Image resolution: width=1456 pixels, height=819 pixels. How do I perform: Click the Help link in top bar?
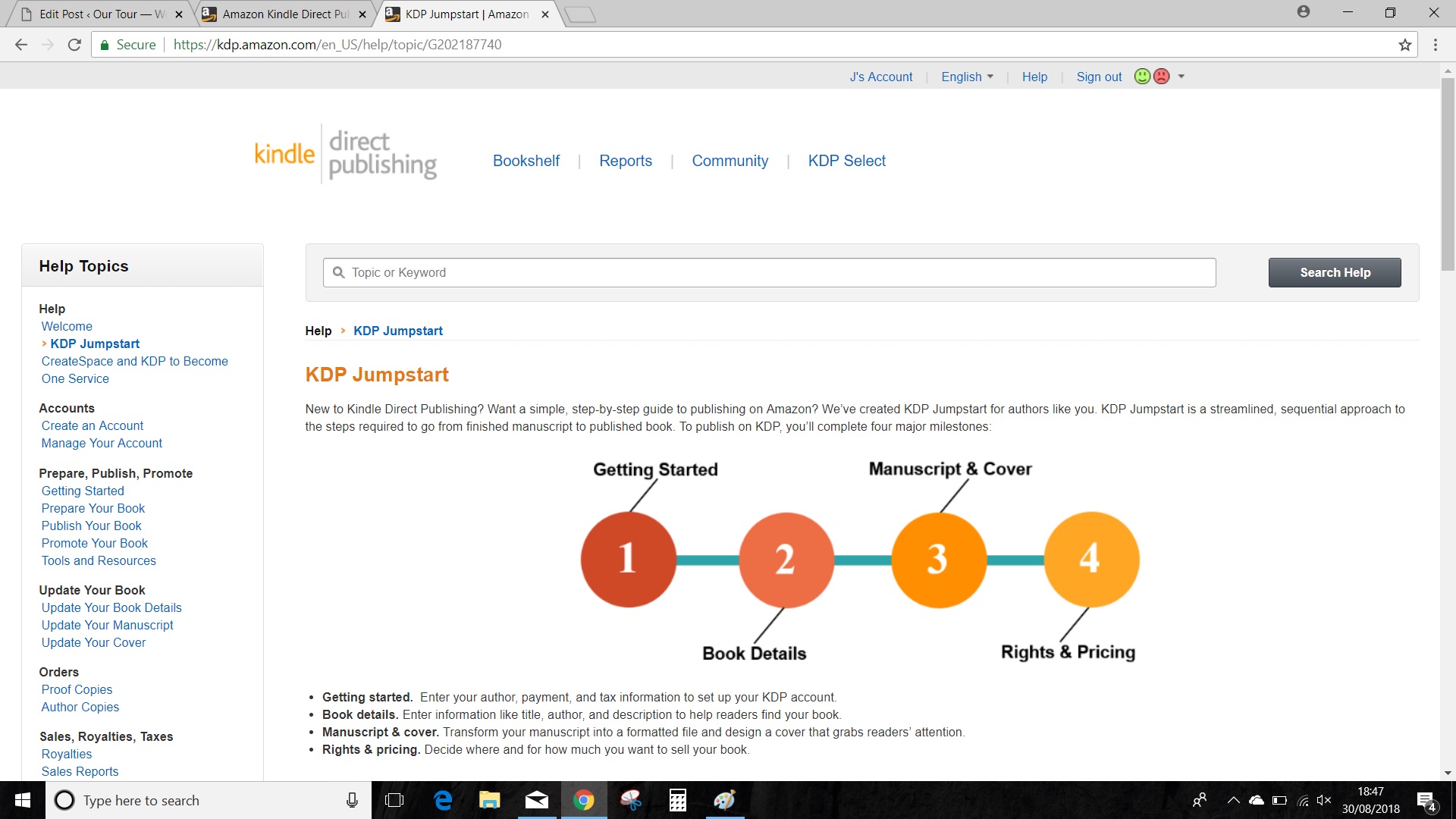click(1034, 77)
